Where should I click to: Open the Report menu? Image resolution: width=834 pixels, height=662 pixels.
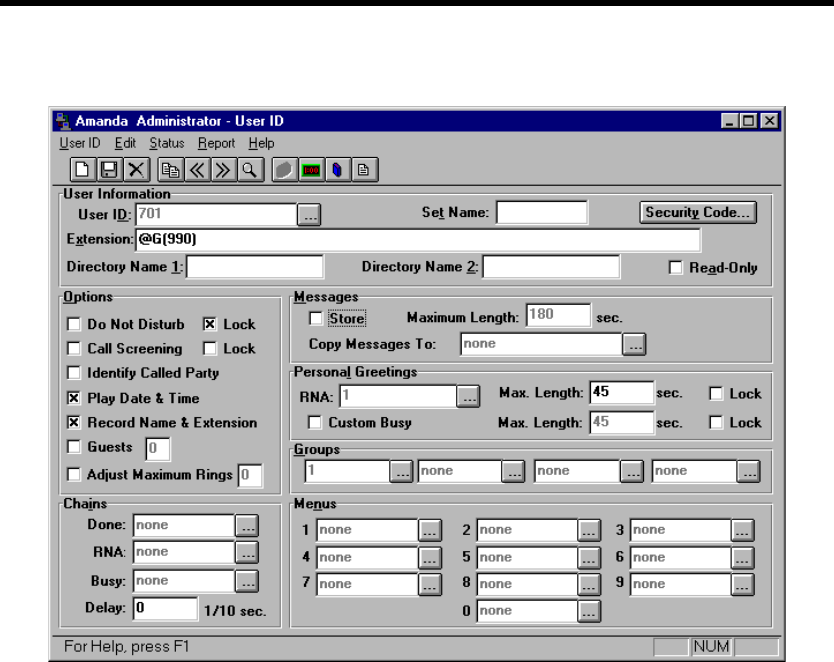(216, 143)
